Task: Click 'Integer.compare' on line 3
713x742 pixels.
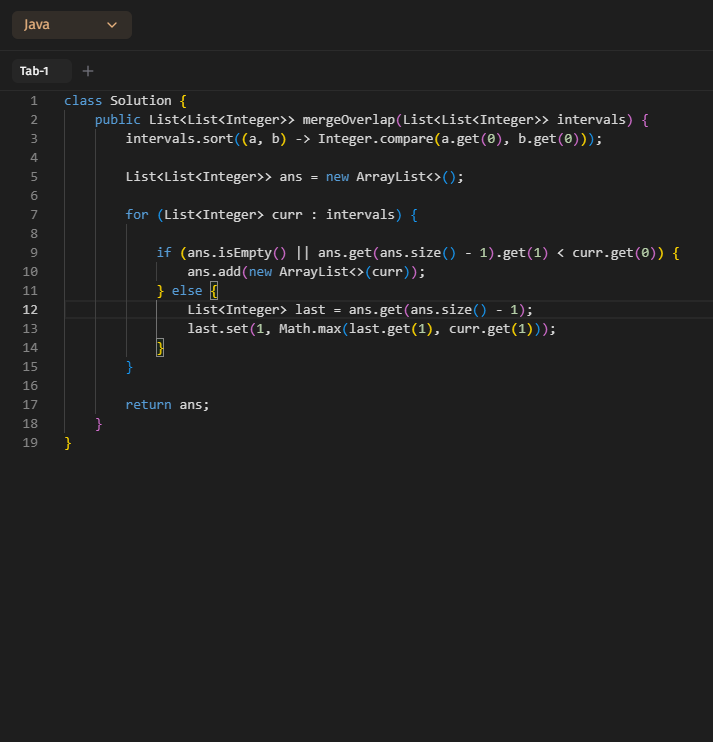Action: click(376, 139)
